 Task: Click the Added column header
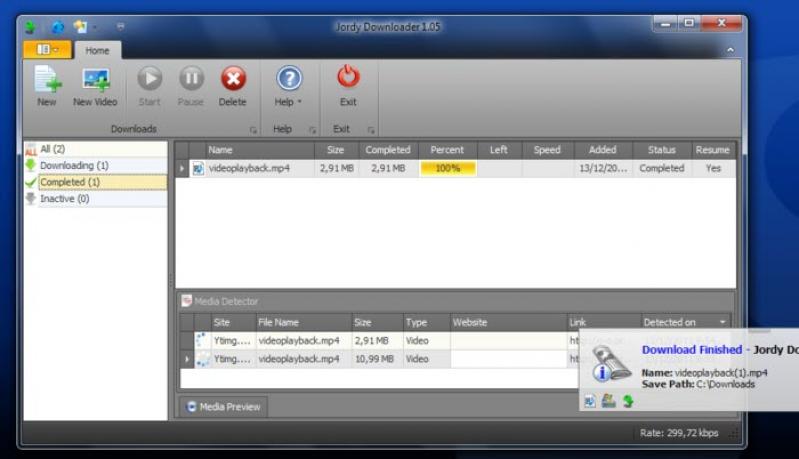[x=603, y=150]
